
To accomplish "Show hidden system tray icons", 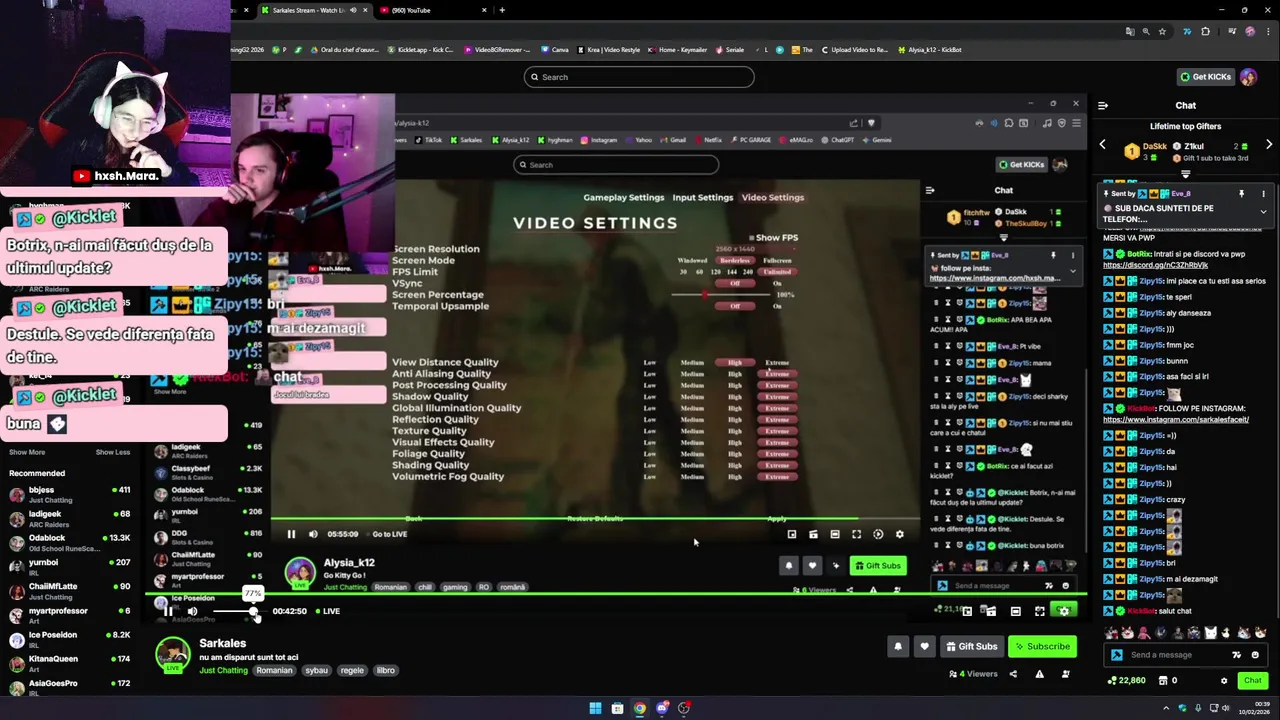I will [1168, 708].
